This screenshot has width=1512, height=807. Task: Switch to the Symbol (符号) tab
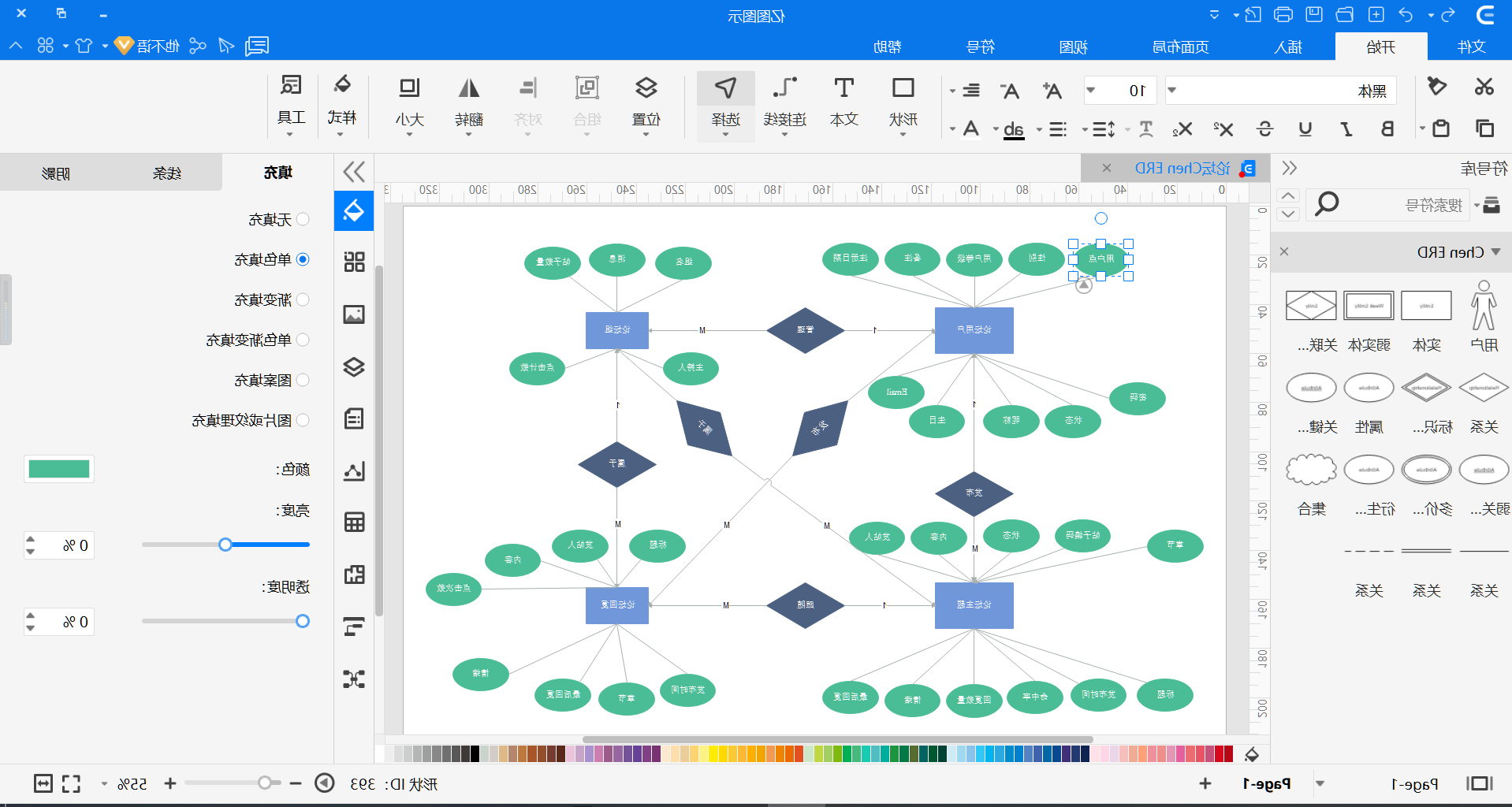click(x=981, y=47)
